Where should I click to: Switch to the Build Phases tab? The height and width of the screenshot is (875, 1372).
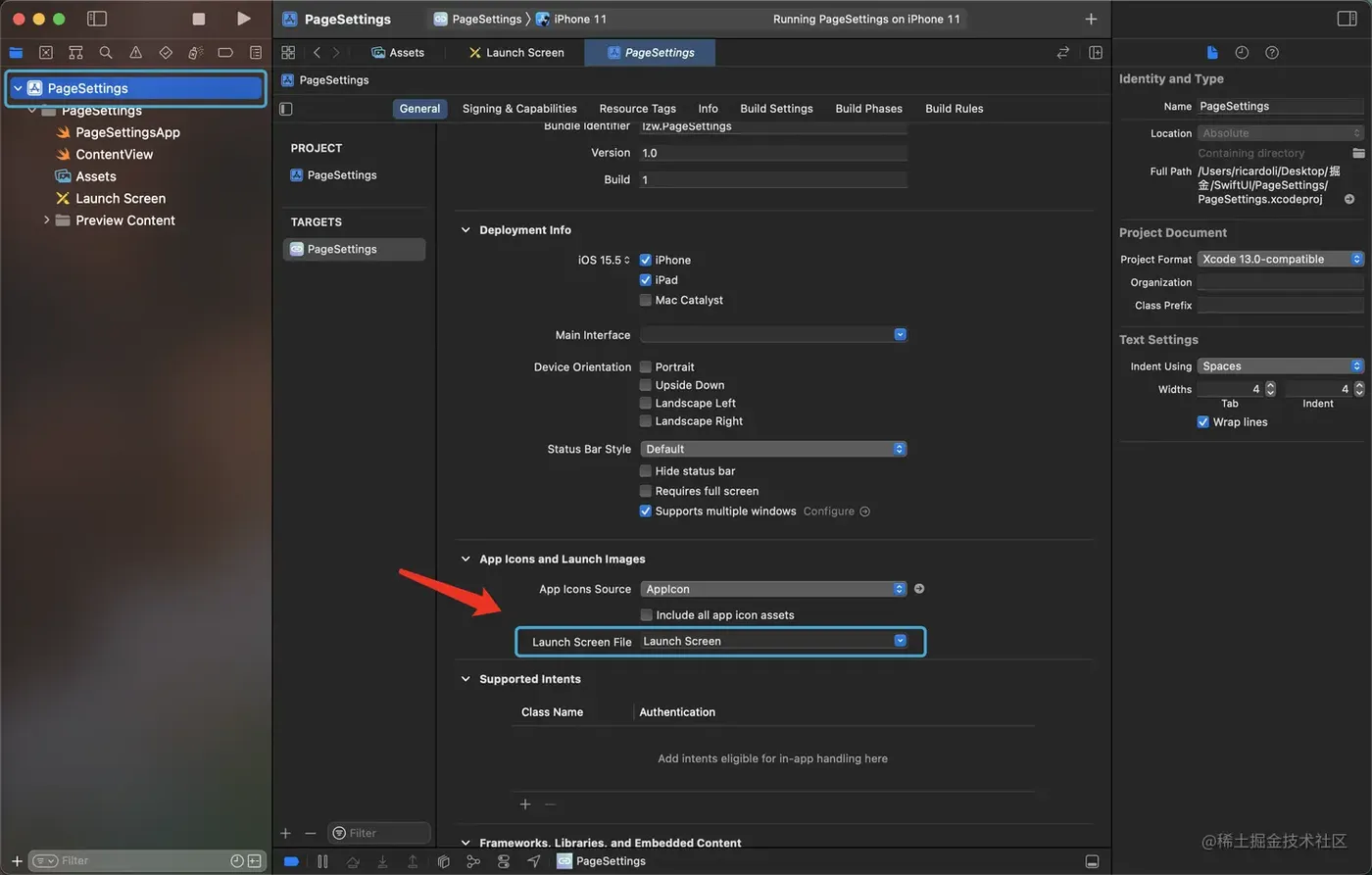click(x=868, y=109)
